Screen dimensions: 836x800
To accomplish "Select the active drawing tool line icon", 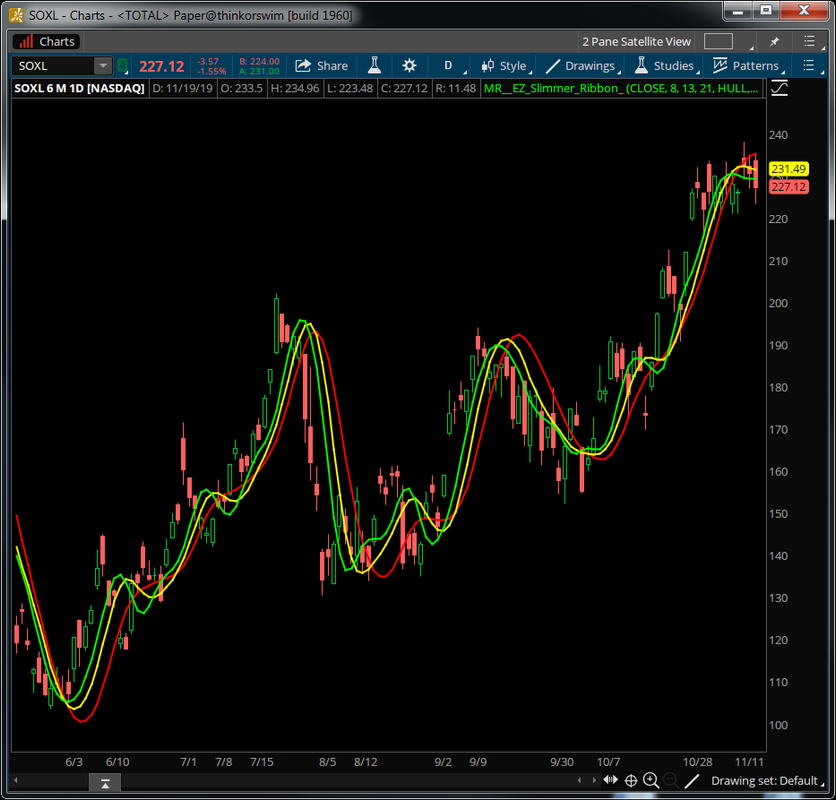I will click(x=692, y=781).
